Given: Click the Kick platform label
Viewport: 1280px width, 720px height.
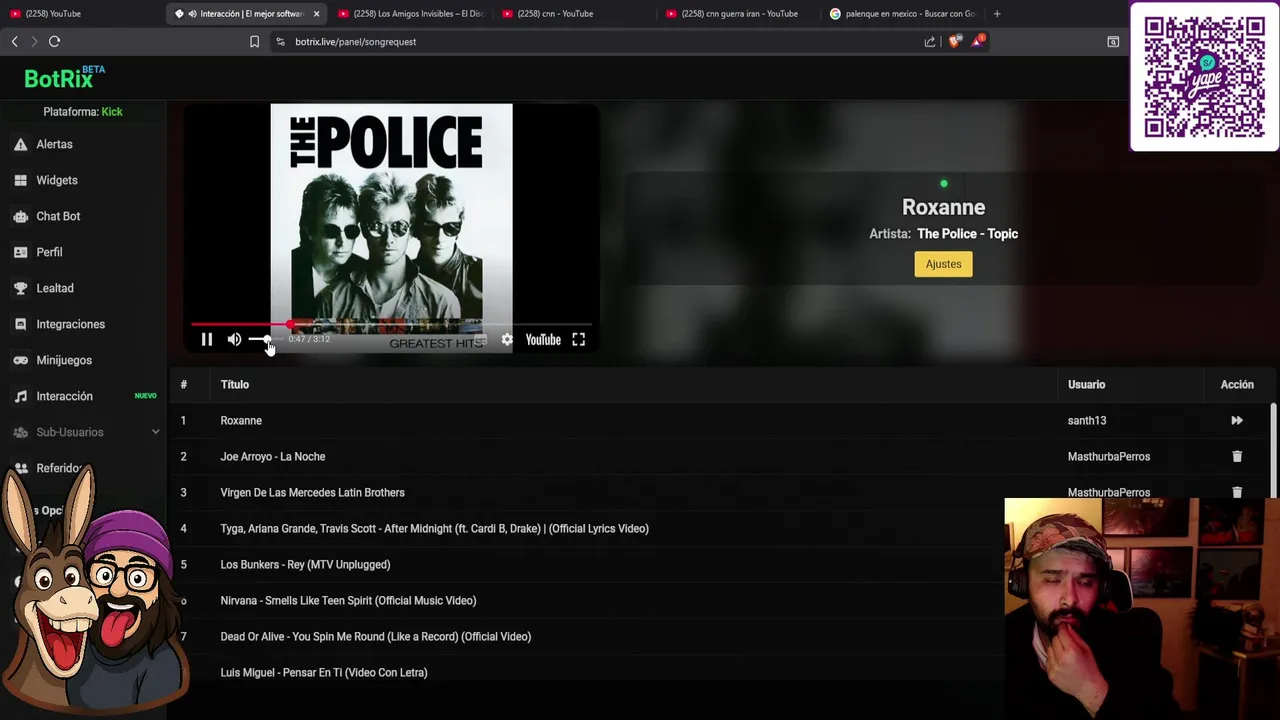Looking at the screenshot, I should [x=112, y=112].
